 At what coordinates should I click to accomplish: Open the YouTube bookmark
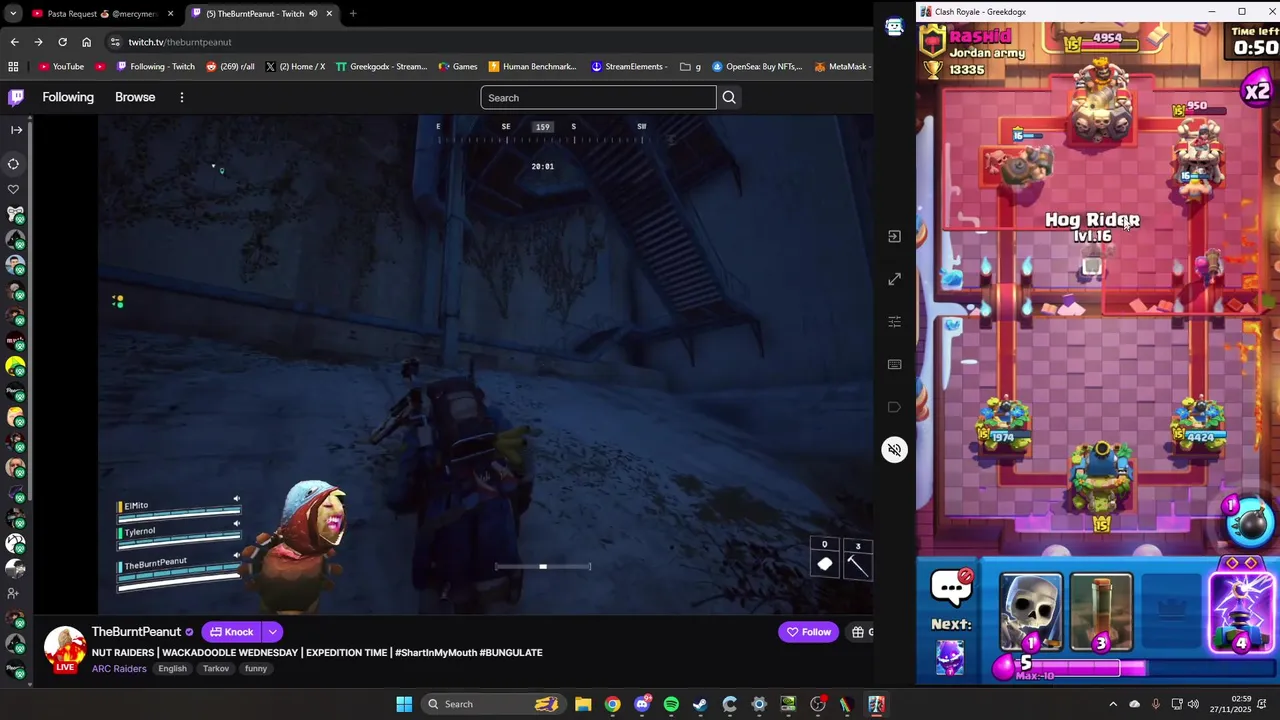pyautogui.click(x=61, y=67)
